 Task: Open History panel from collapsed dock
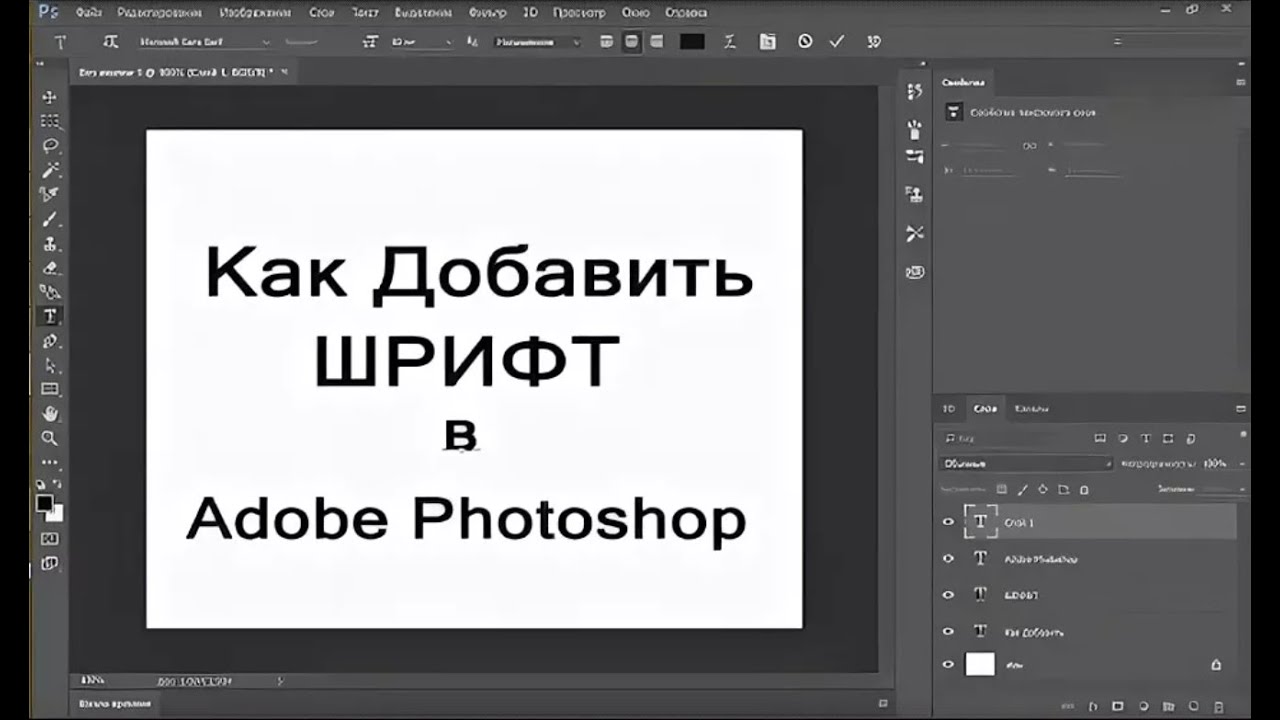click(x=914, y=91)
